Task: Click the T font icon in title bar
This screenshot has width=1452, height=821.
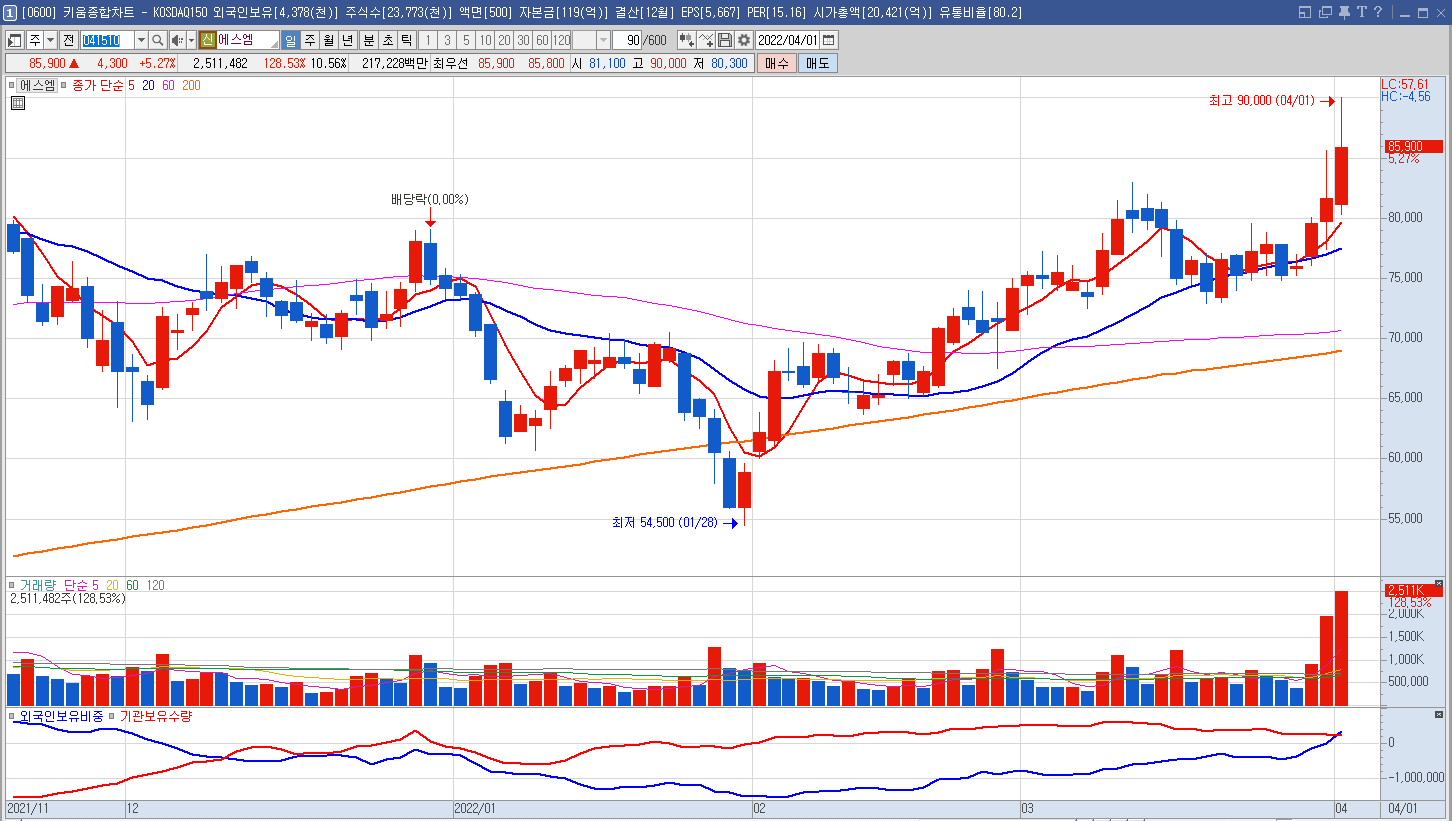Action: coord(1361,12)
